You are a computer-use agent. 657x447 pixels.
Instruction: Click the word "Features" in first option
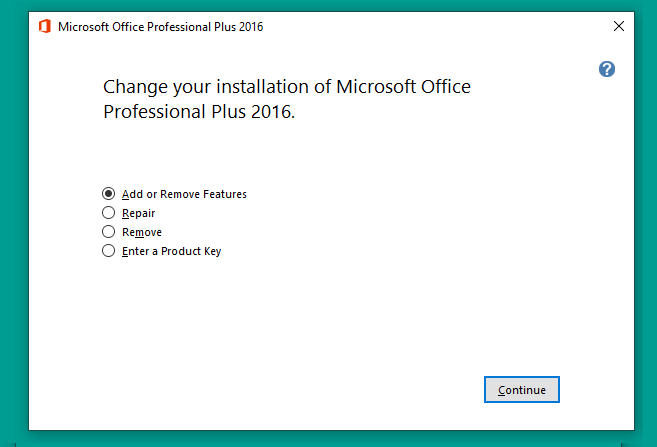pyautogui.click(x=225, y=194)
